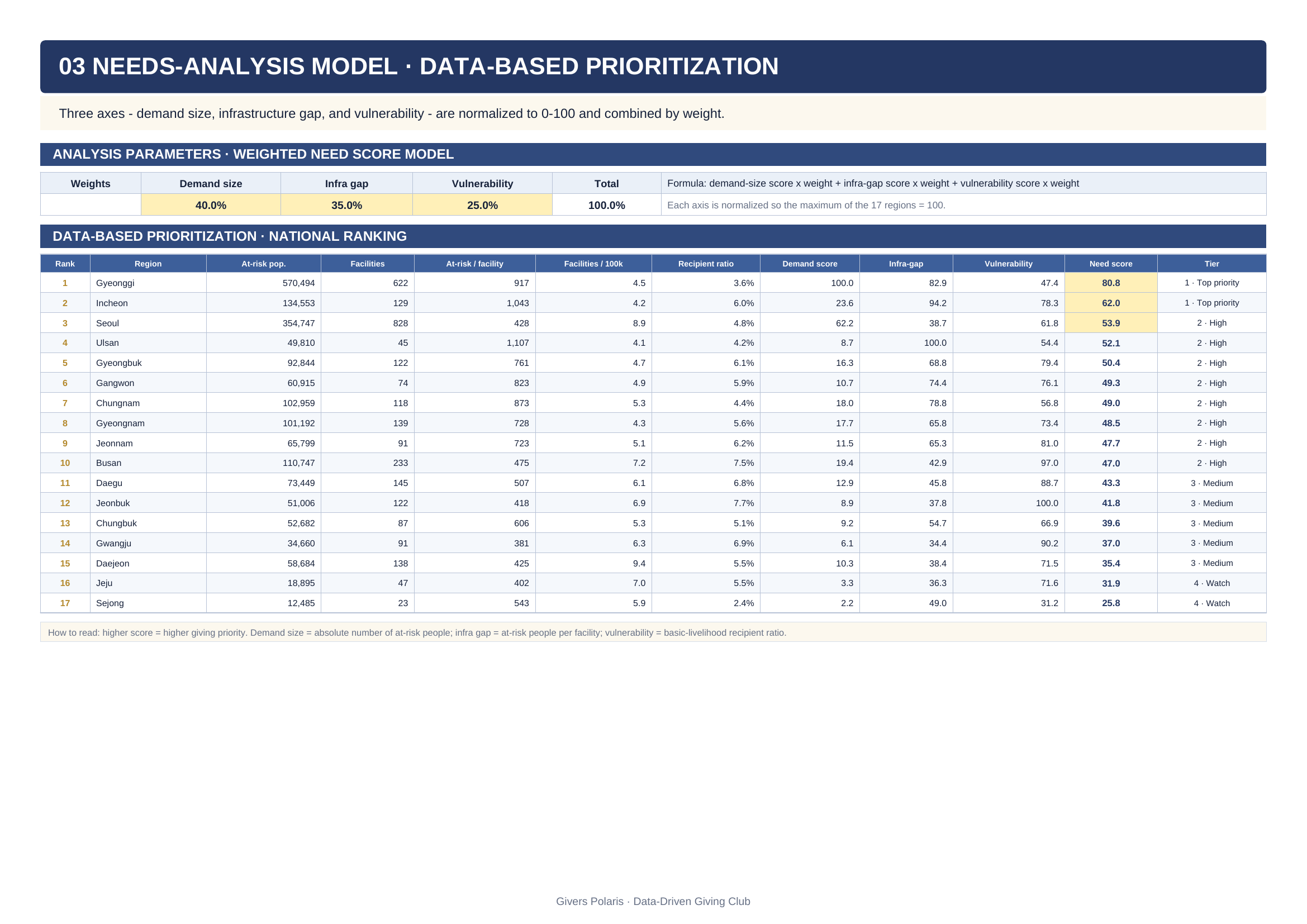Click the Formula description text
This screenshot has height=924, width=1307.
873,183
